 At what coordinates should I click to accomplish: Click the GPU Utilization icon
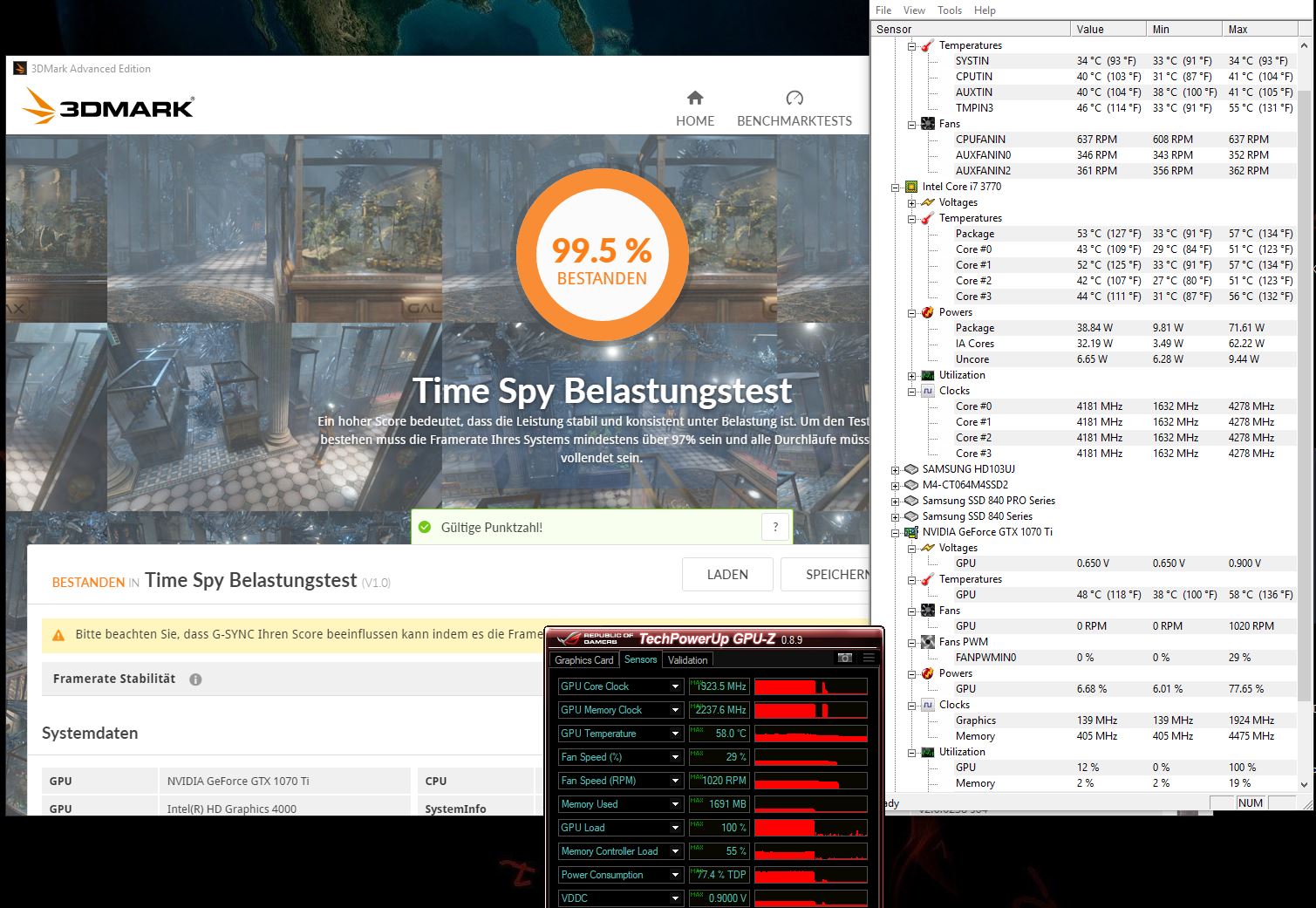(928, 752)
